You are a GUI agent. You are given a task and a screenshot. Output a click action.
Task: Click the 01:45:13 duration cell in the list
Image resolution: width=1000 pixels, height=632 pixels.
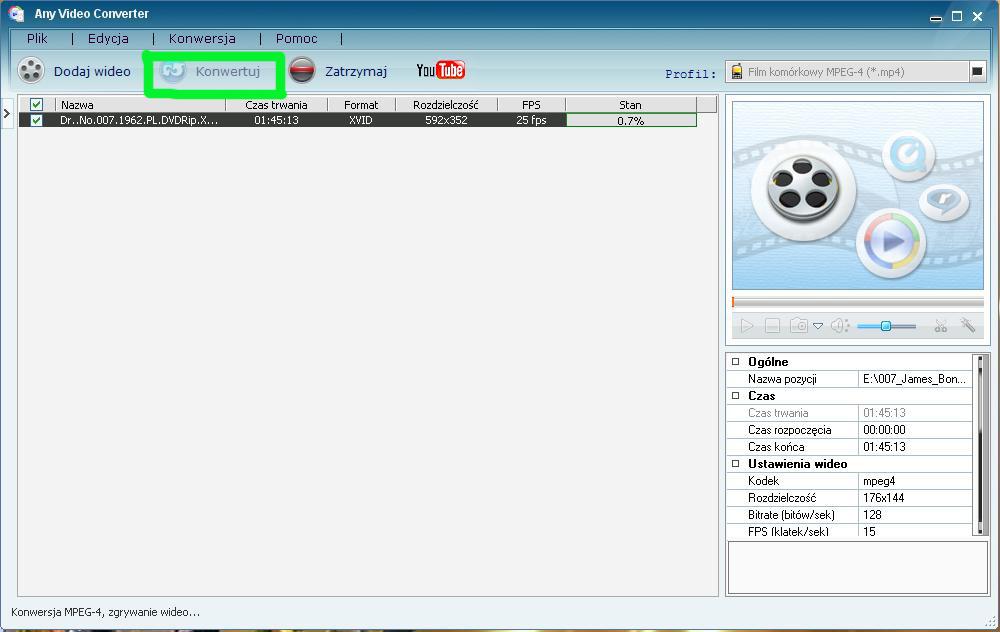point(276,120)
